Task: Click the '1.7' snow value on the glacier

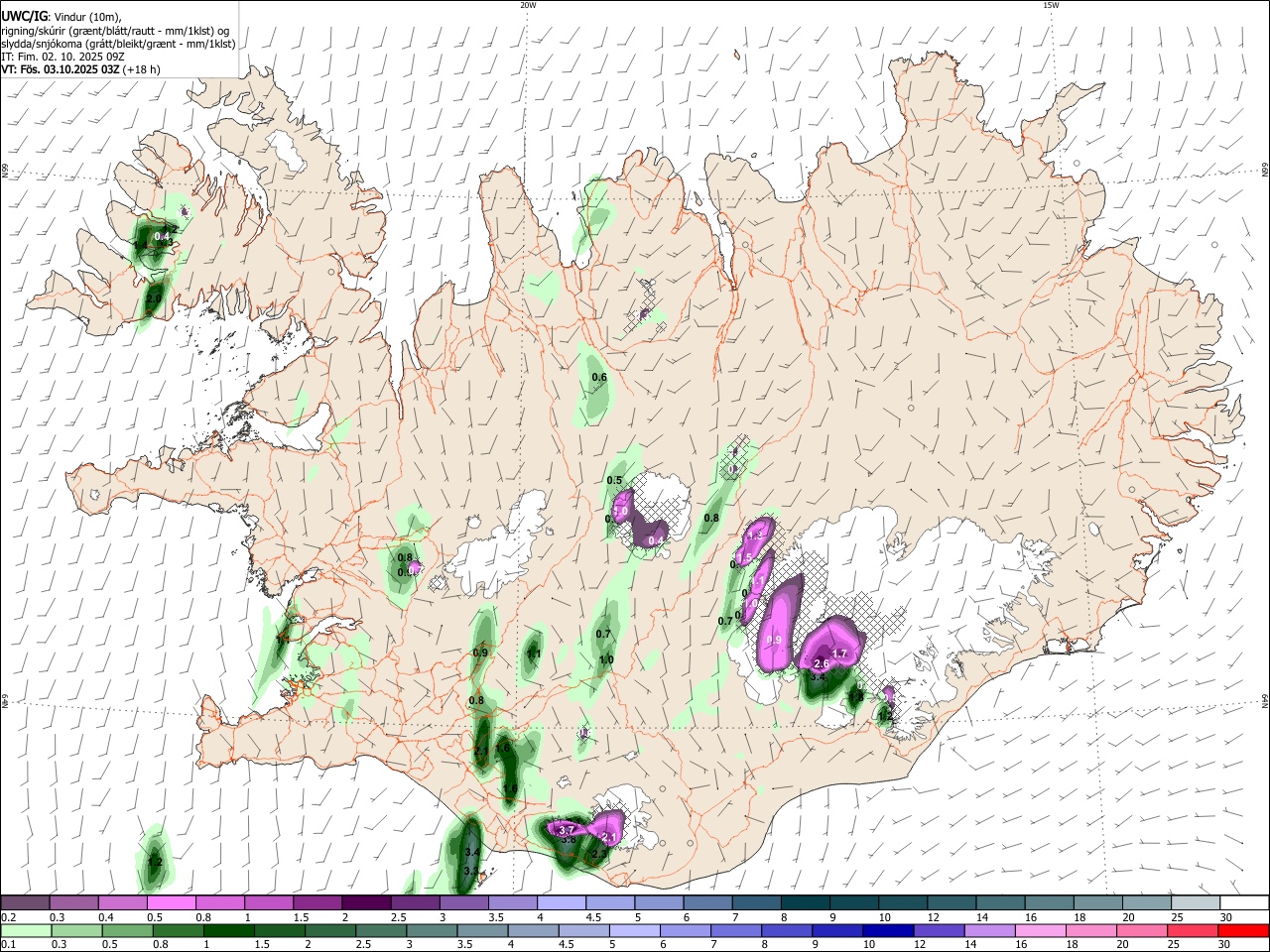Action: pos(838,654)
